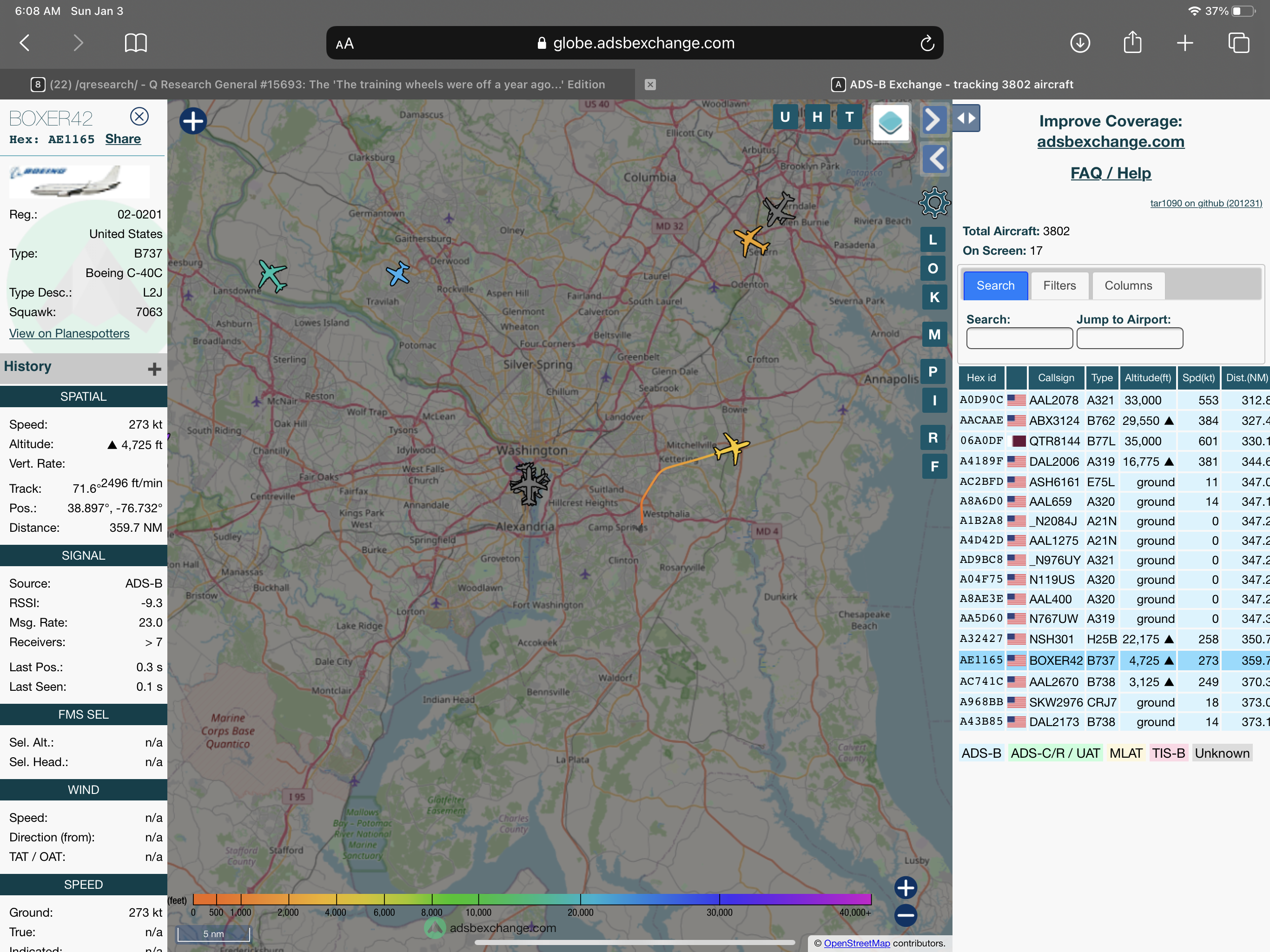Expand the History section plus

tap(154, 369)
